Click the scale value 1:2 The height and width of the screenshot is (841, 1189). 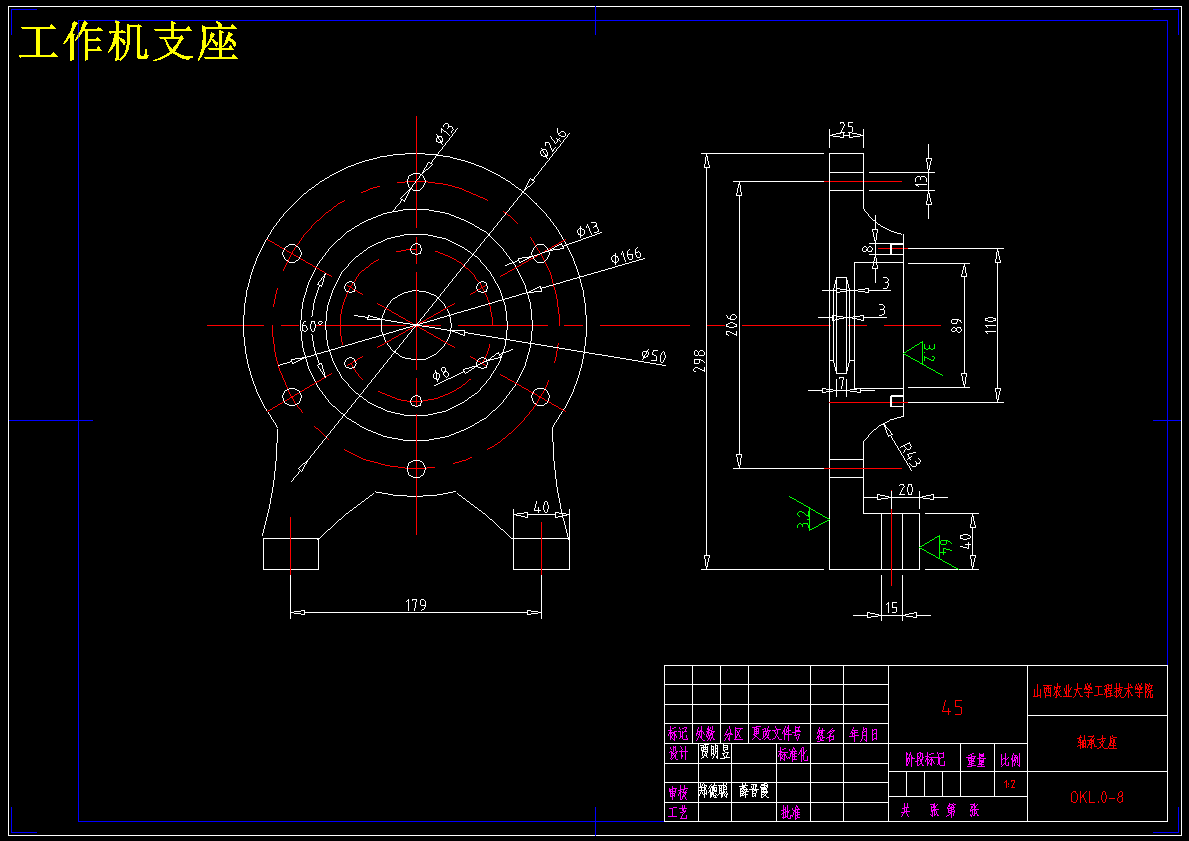(x=1009, y=784)
